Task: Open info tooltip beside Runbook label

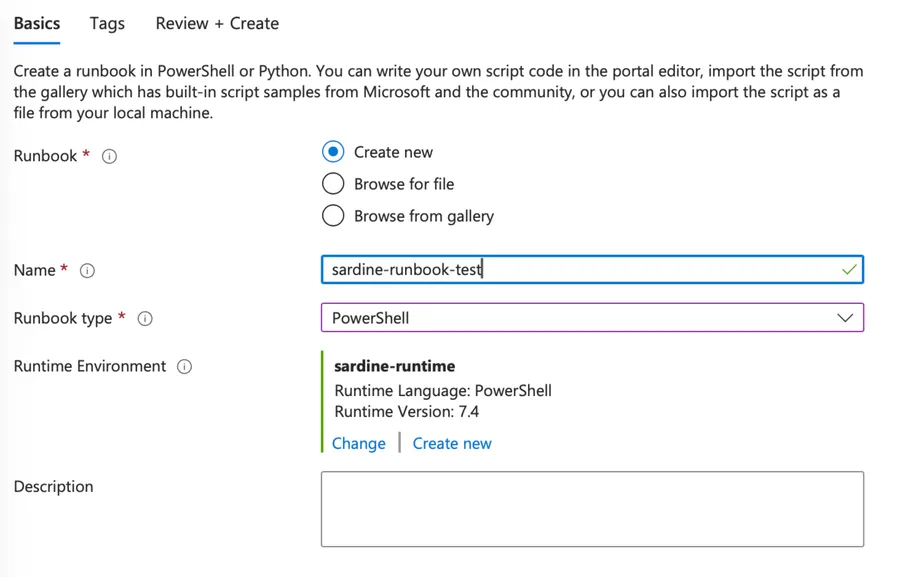Action: coord(110,156)
